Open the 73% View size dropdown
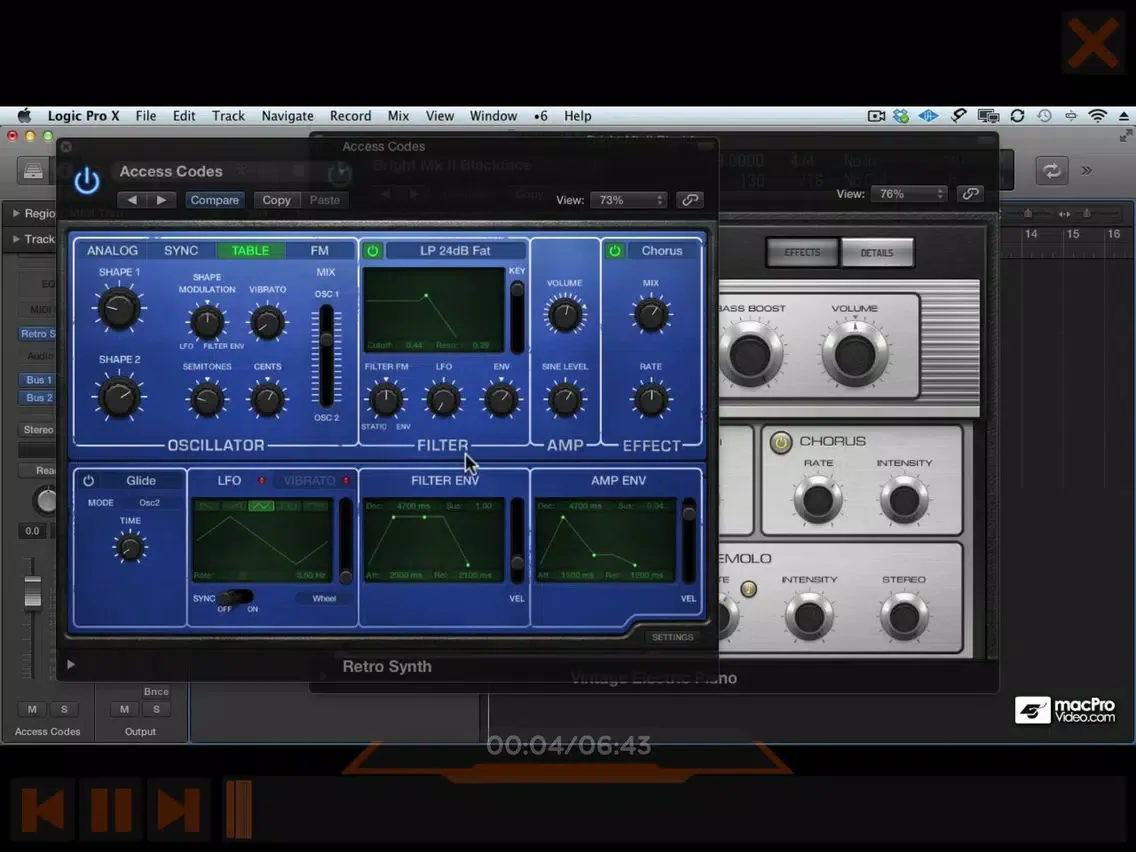The width and height of the screenshot is (1136, 852). click(629, 200)
